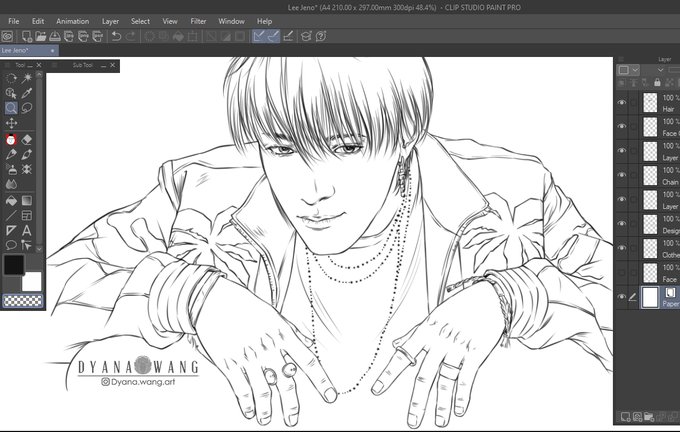Image resolution: width=680 pixels, height=432 pixels.
Task: Click the Scale/Rotate transform icon
Action: click(x=193, y=36)
